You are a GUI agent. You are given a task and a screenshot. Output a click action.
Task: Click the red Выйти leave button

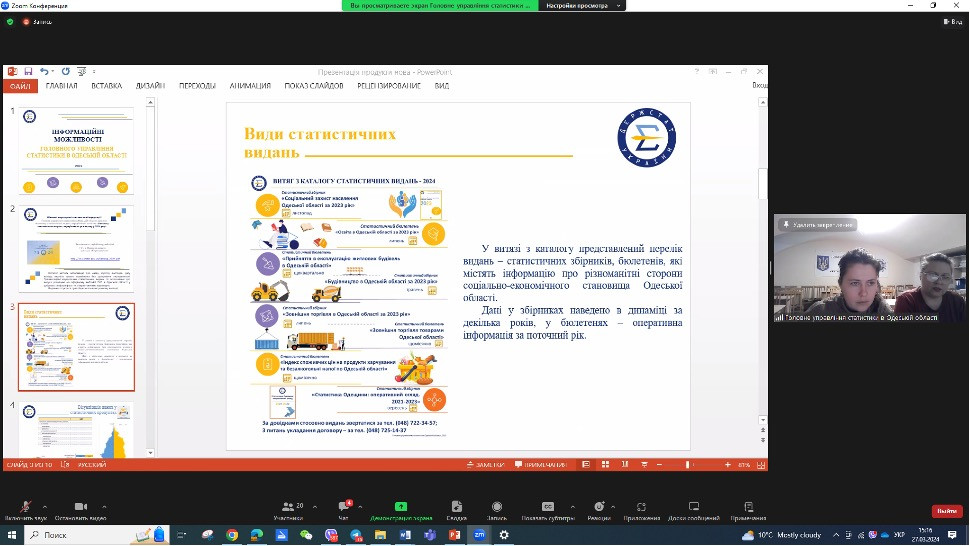(947, 511)
